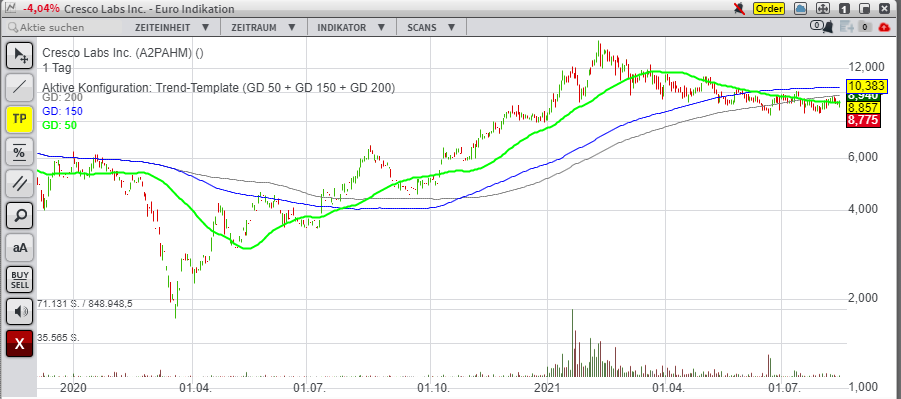Select the parallel channel lines tool
The height and width of the screenshot is (399, 901).
[20, 183]
